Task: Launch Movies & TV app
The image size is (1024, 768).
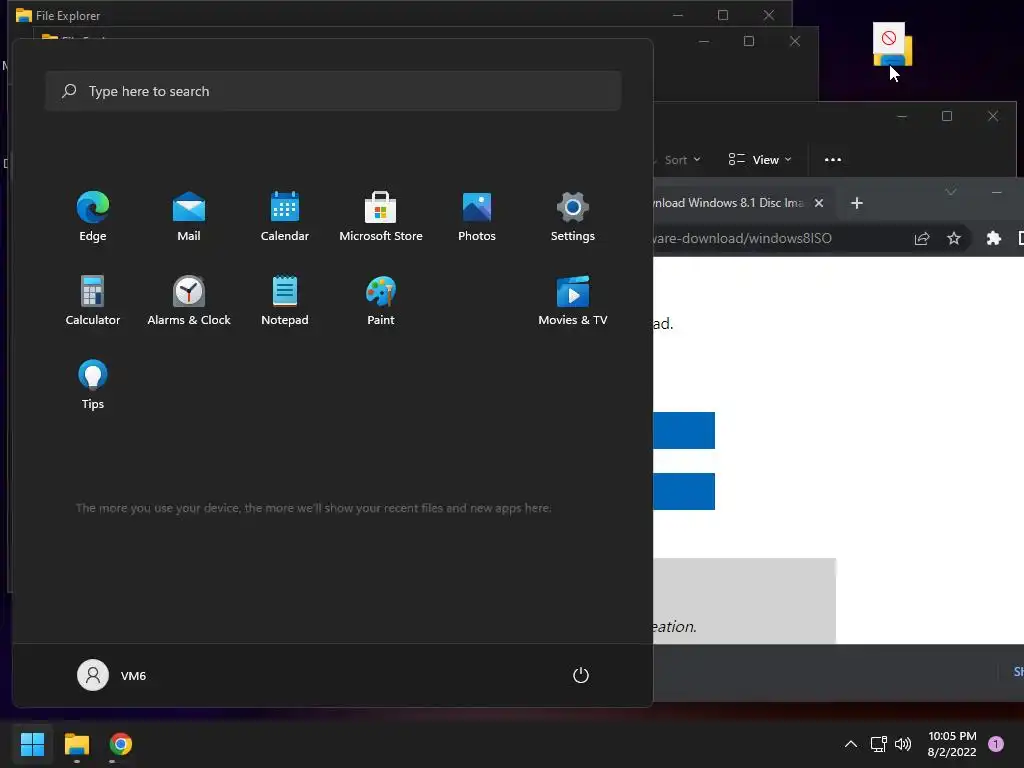Action: coord(573,300)
